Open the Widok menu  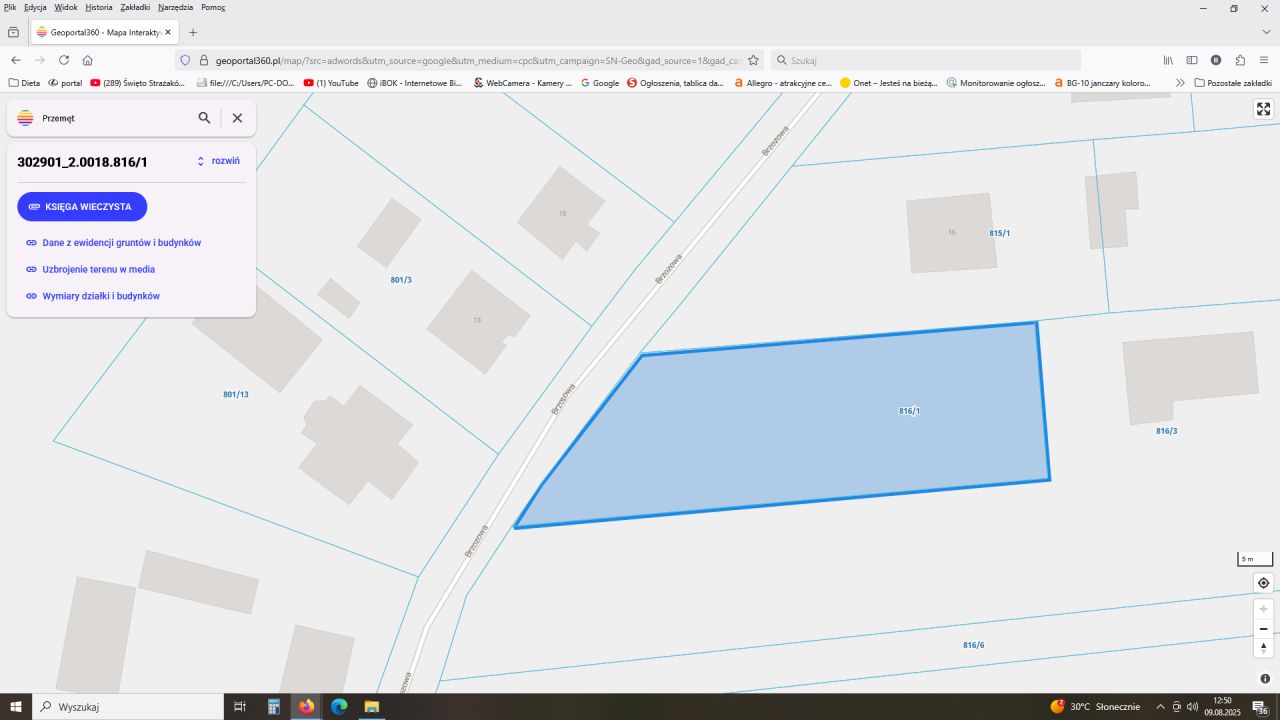tap(66, 7)
